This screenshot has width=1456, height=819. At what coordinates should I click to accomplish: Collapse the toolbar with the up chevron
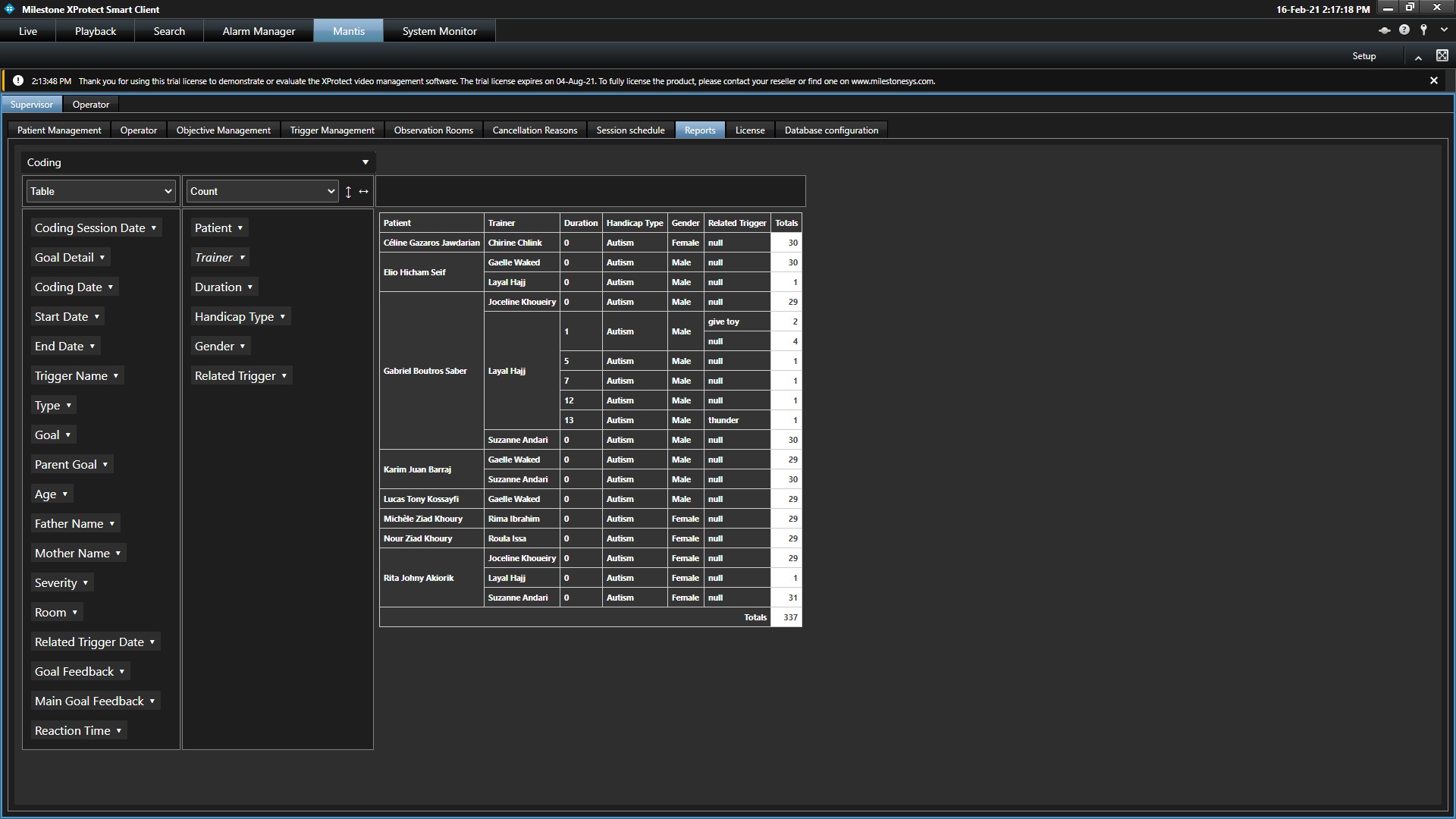coord(1418,57)
